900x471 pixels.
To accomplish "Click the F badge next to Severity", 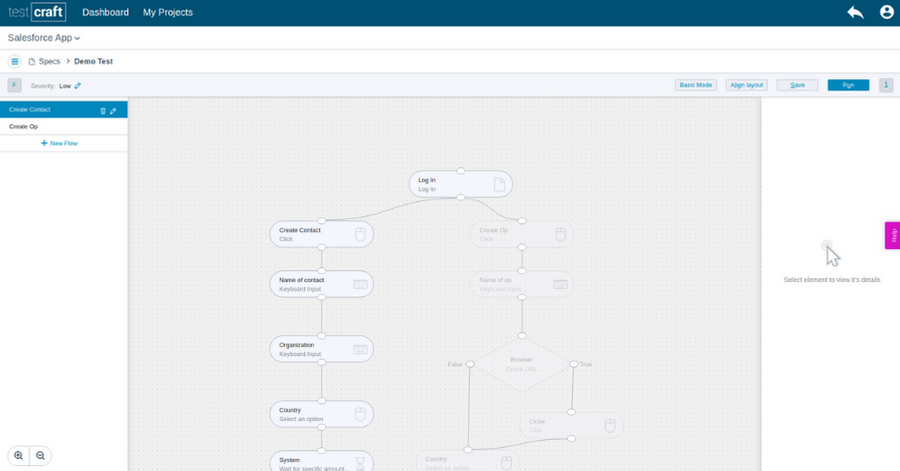I will click(14, 85).
